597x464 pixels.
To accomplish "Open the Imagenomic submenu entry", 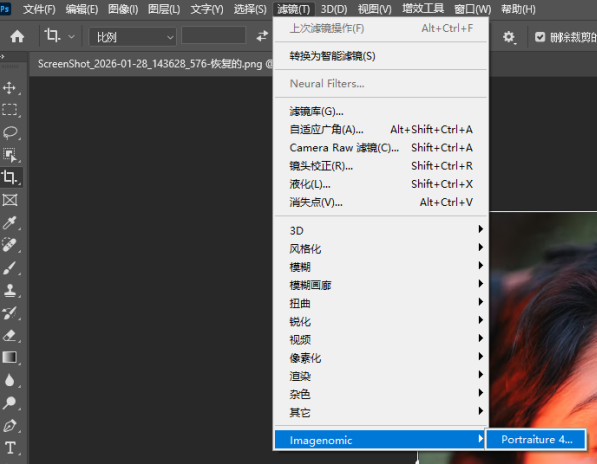I will tap(380, 440).
